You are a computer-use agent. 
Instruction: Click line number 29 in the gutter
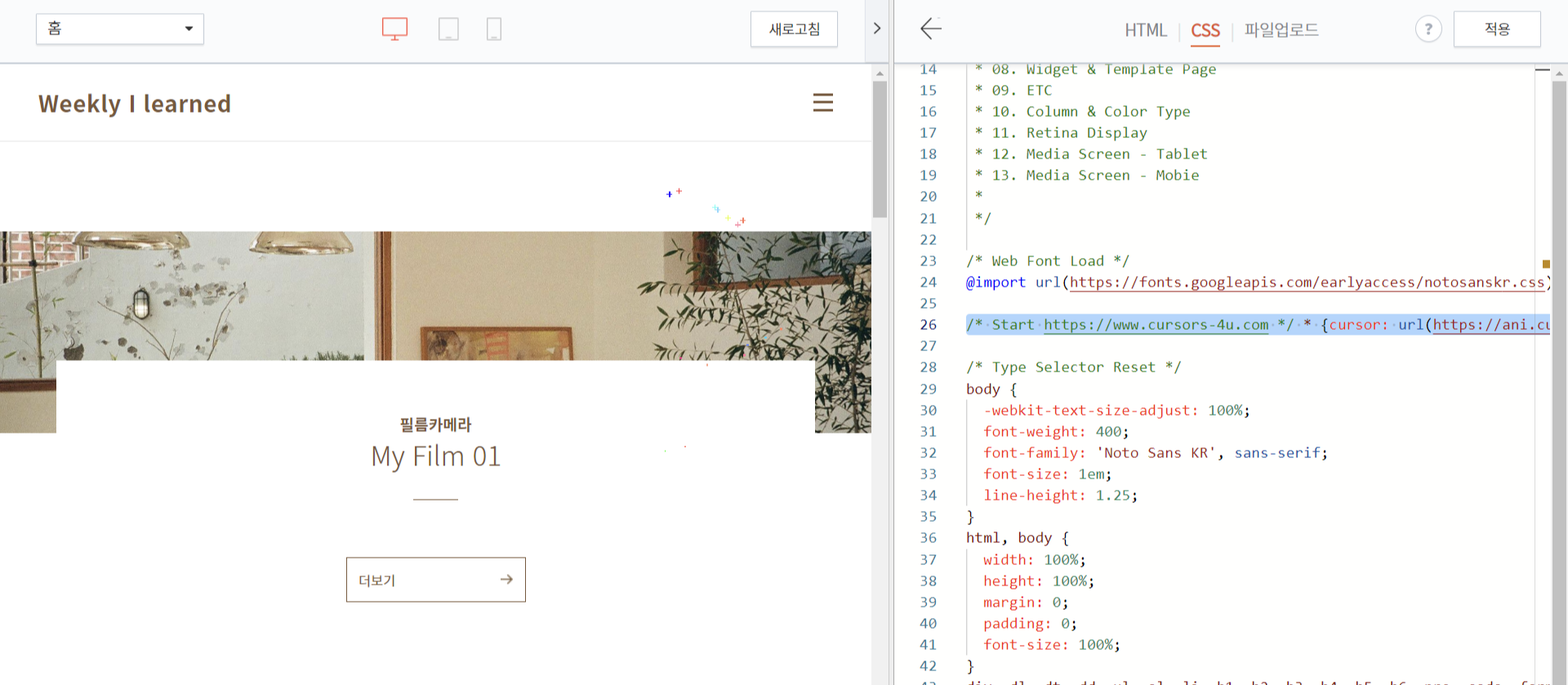pyautogui.click(x=929, y=389)
